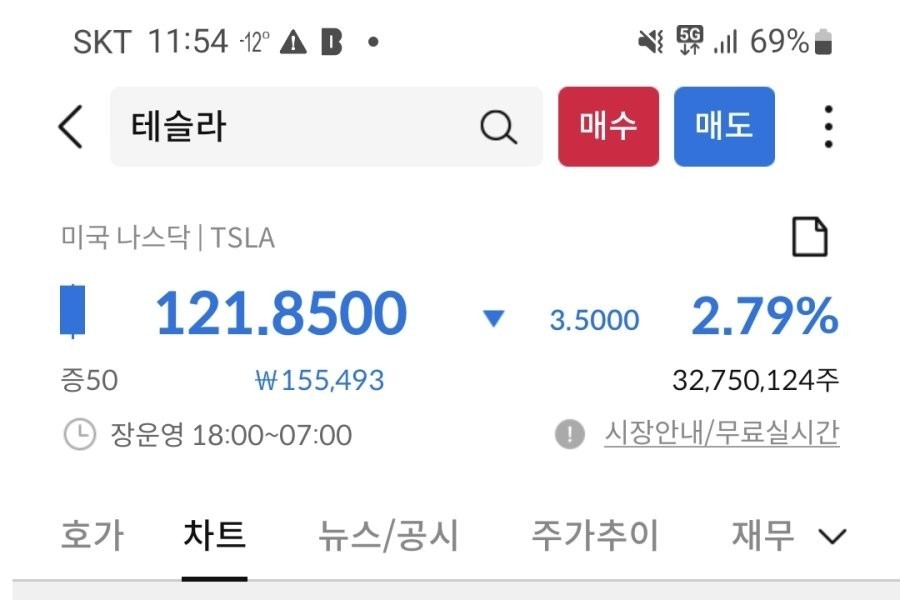Tap the document memo icon
Viewport: 900px width, 600px height.
click(x=810, y=238)
